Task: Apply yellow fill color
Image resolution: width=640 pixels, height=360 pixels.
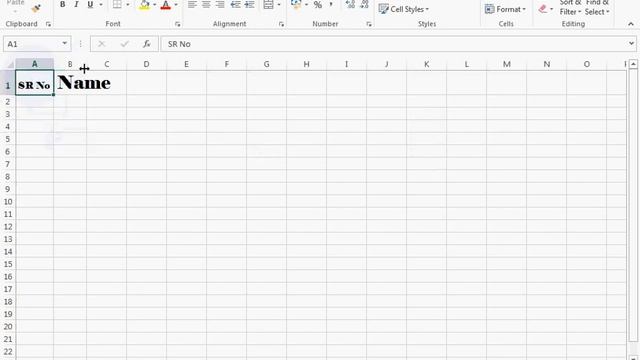Action: click(144, 5)
